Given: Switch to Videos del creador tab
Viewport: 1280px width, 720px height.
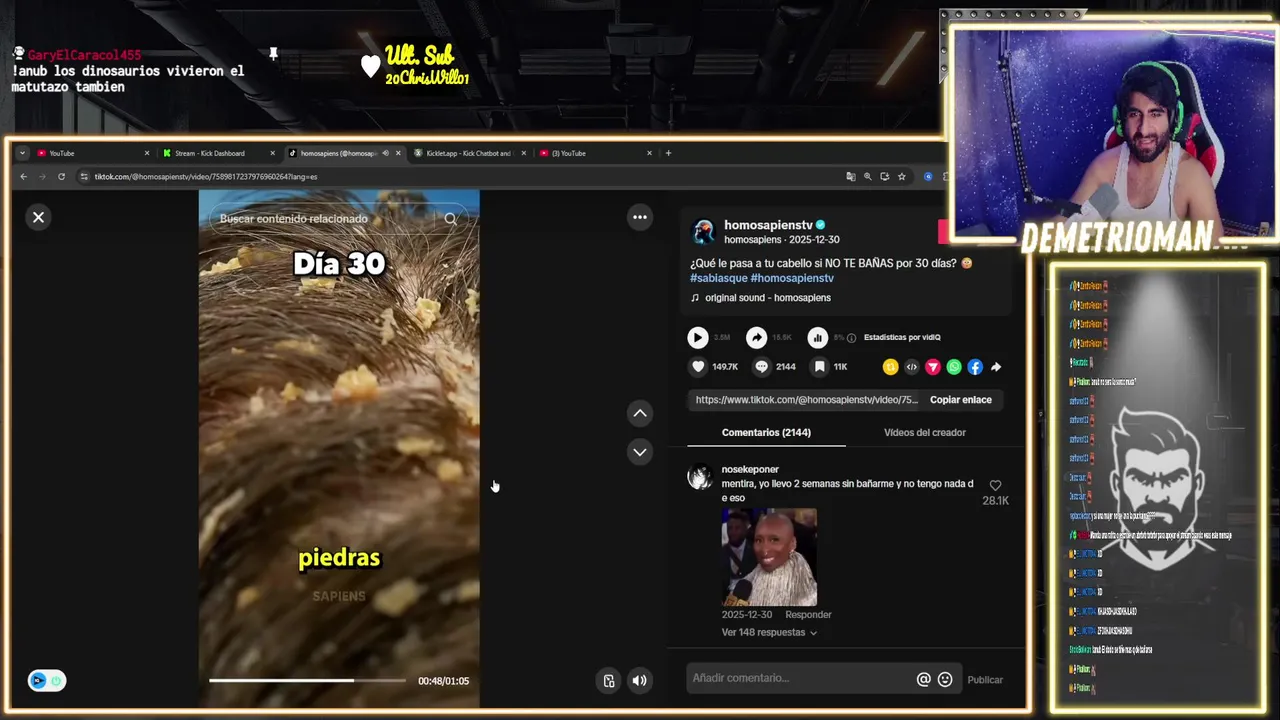Looking at the screenshot, I should (x=925, y=433).
